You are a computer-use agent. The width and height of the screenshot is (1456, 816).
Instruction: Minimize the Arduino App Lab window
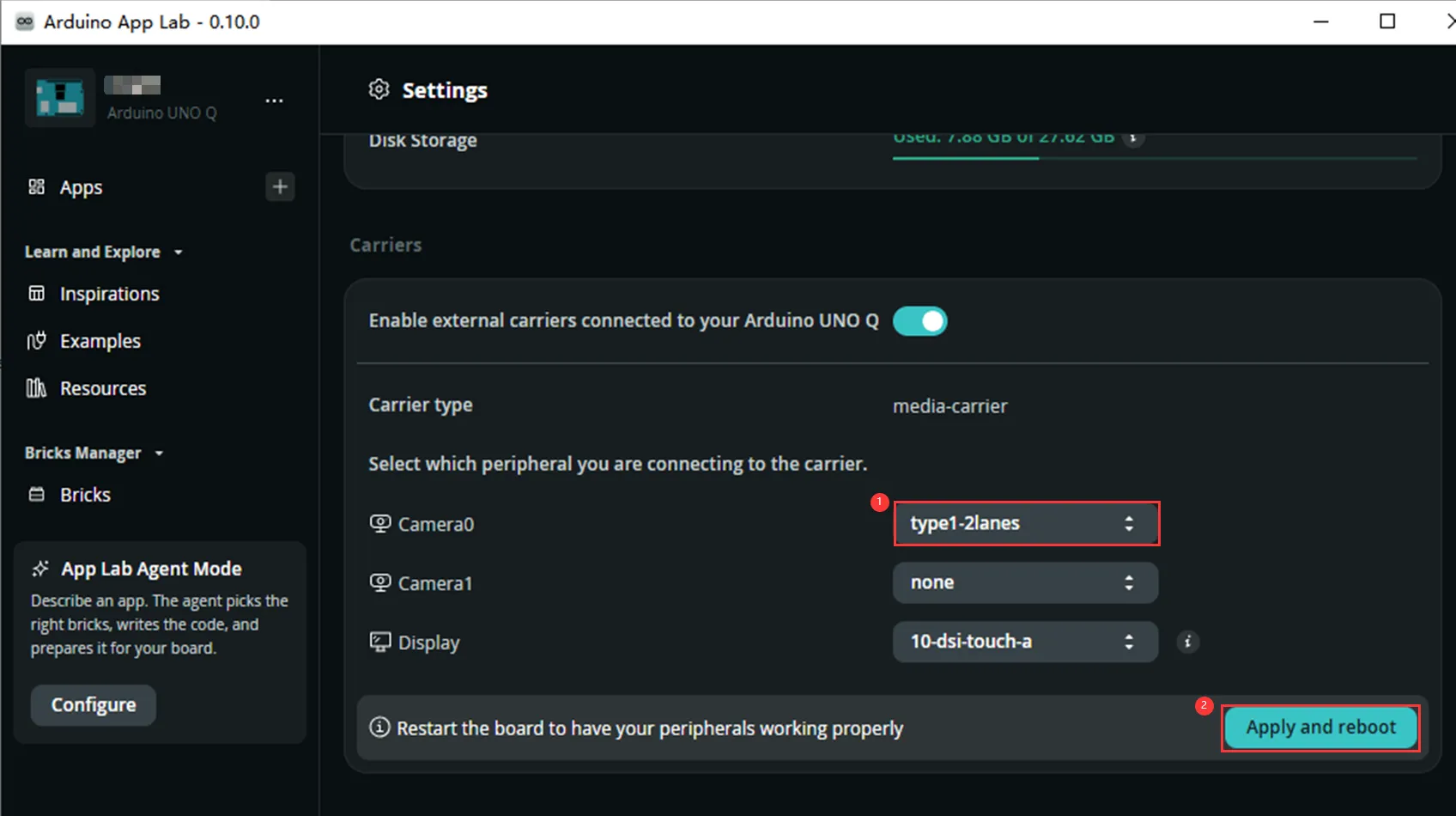click(x=1321, y=21)
